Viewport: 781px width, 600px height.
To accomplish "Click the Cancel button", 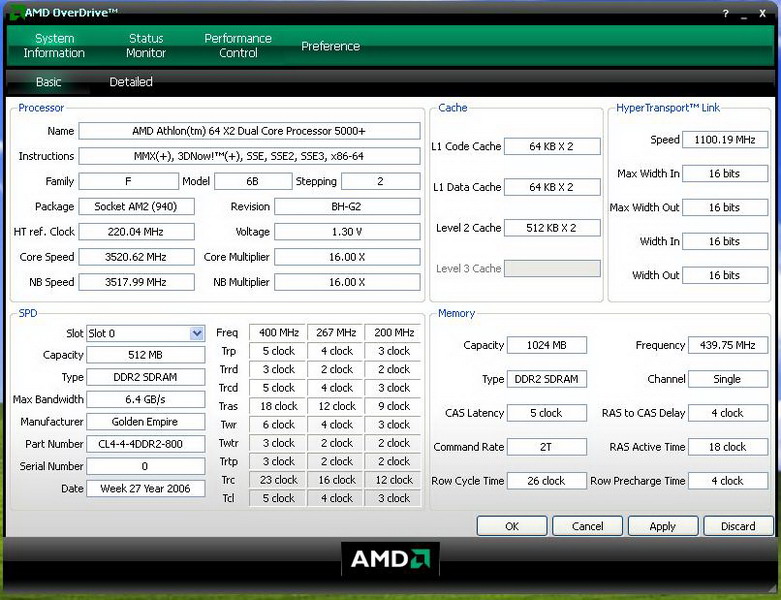I will (x=587, y=526).
